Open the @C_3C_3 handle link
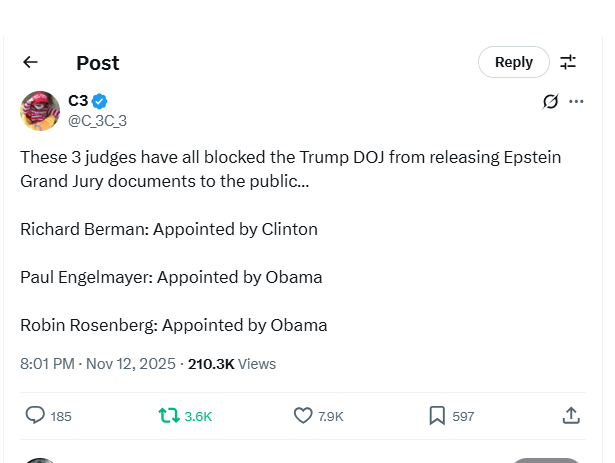 tap(97, 121)
